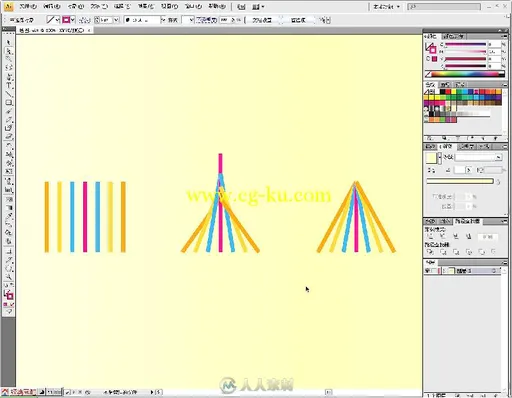The height and width of the screenshot is (398, 512).
Task: Select the Zoom magnifier tool
Action: coord(8,277)
